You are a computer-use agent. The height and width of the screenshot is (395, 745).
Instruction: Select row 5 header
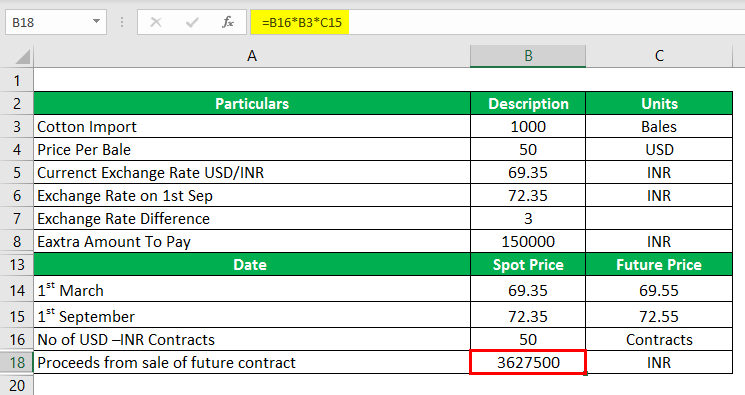click(x=17, y=172)
